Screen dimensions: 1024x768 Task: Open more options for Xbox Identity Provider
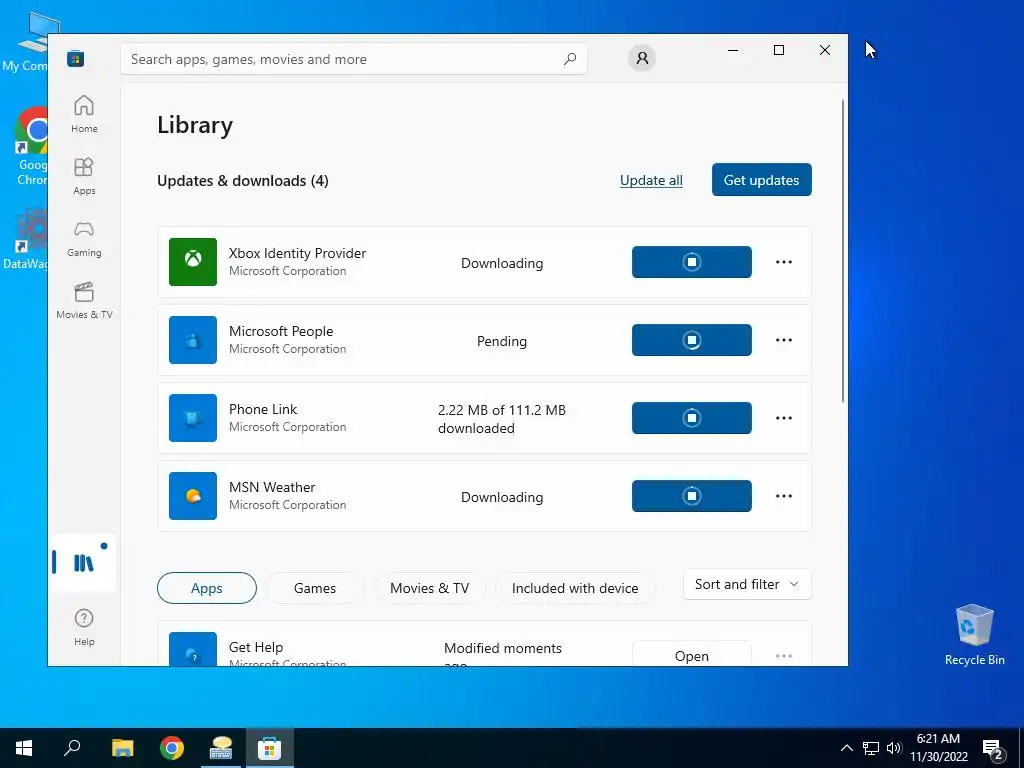tap(784, 262)
